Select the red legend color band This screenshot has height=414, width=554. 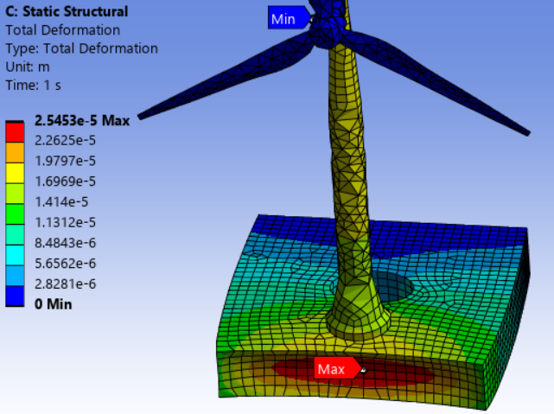click(x=15, y=132)
